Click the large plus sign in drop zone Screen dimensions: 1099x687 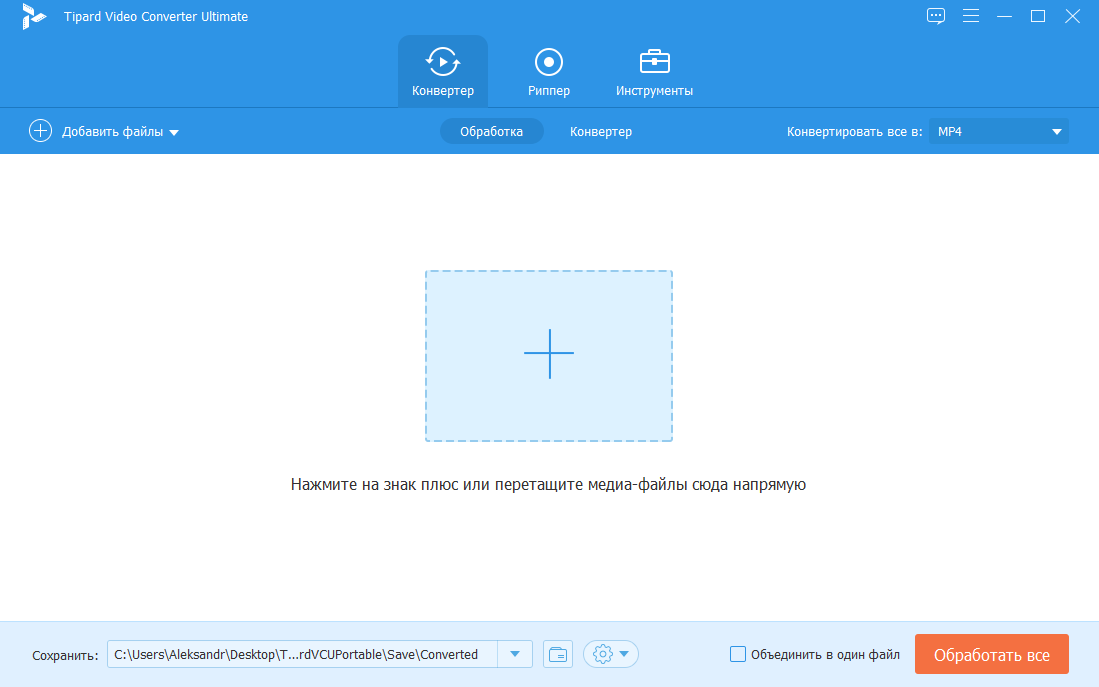549,354
